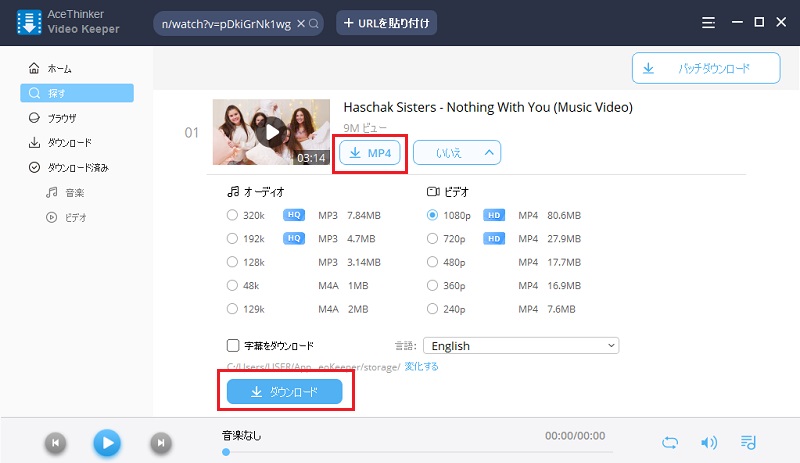Select 360p MP4 video option

pos(432,285)
